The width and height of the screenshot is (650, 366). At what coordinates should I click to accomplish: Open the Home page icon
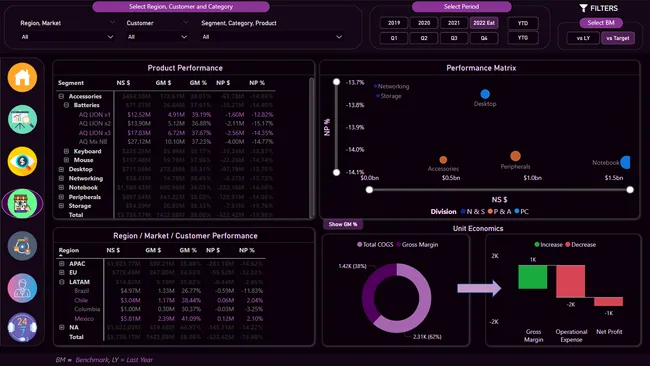click(22, 78)
